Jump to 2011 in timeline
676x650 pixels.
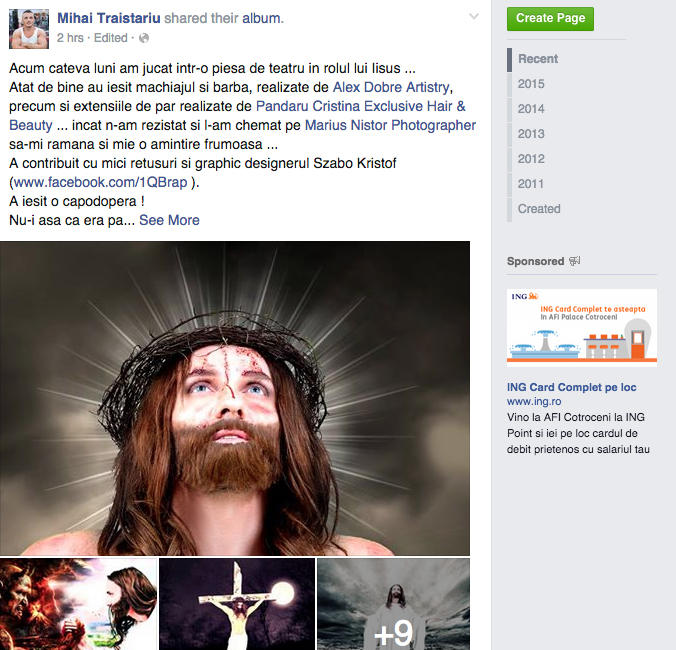tap(531, 184)
